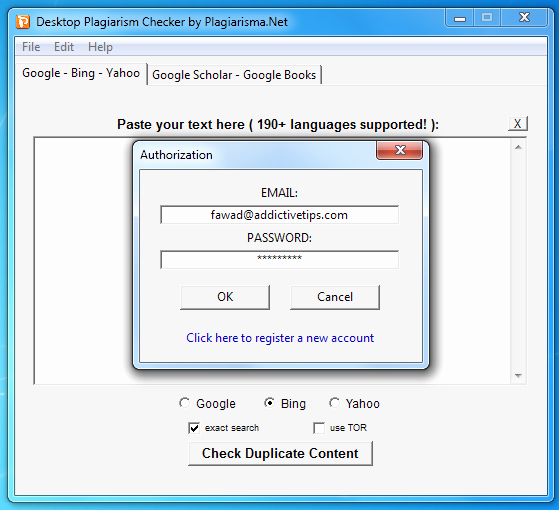Enable the use TOR checkbox
This screenshot has width=559, height=510.
click(319, 428)
